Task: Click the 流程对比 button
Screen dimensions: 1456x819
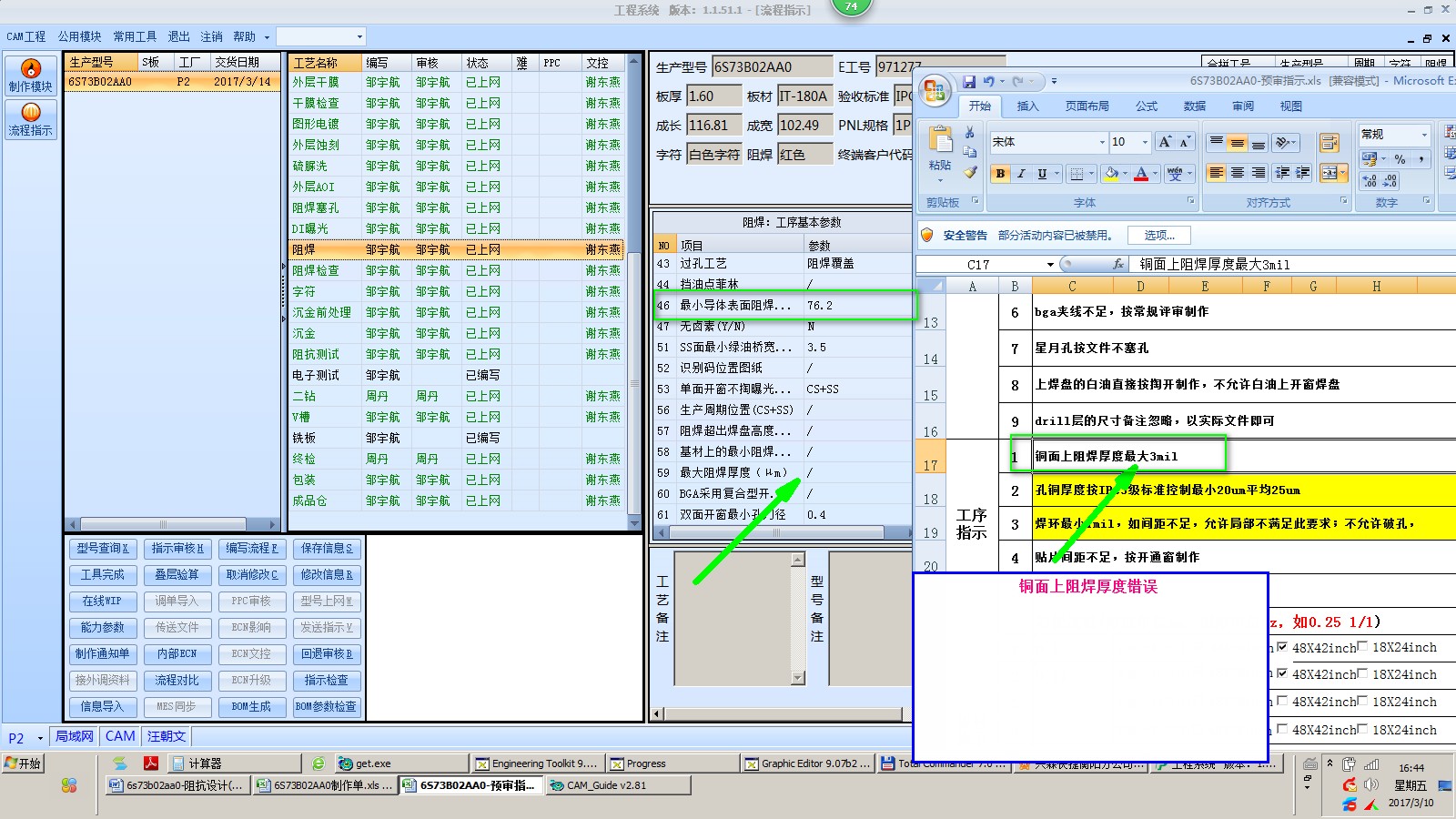Action: pos(177,681)
